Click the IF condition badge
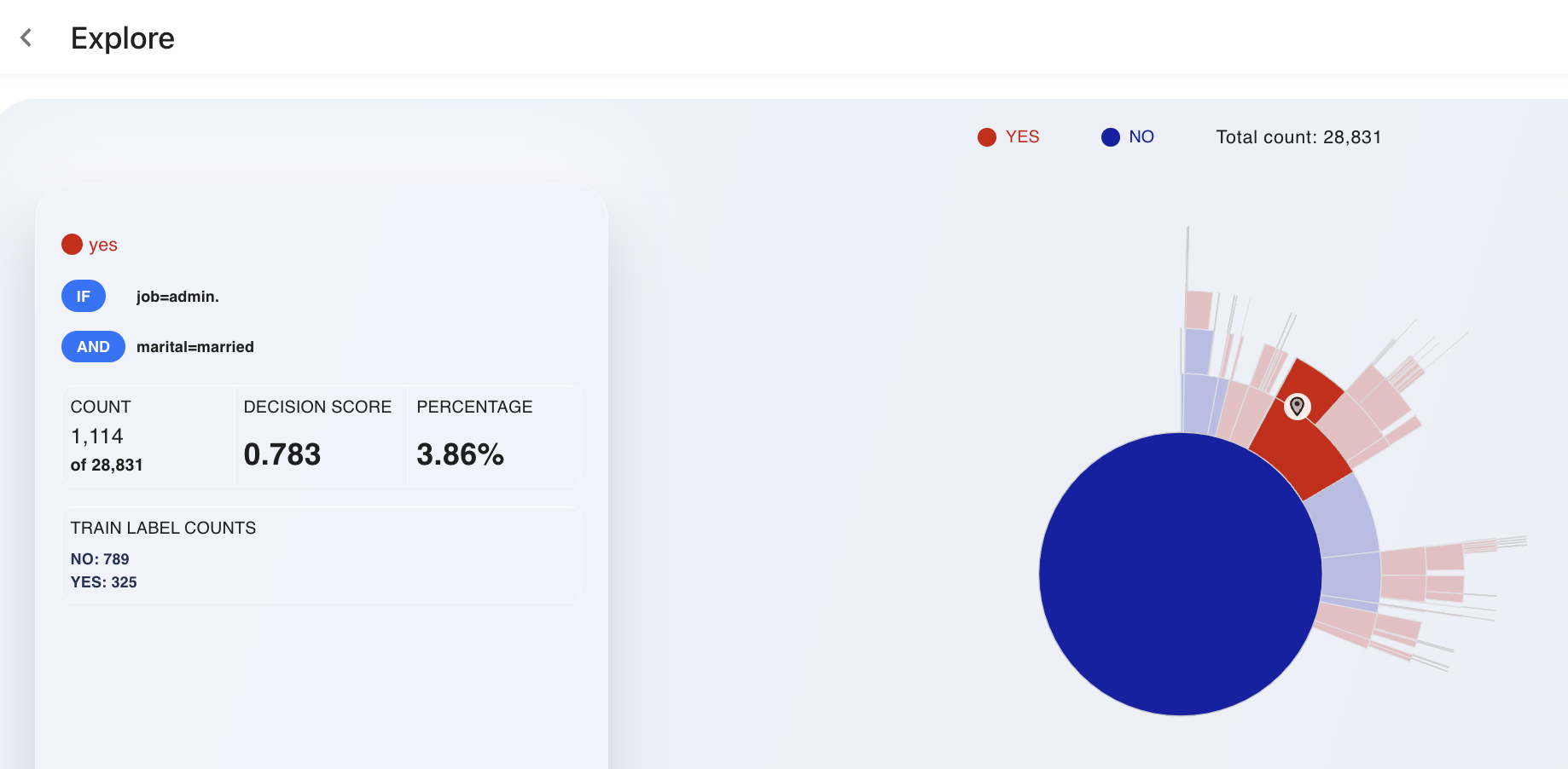 [84, 296]
